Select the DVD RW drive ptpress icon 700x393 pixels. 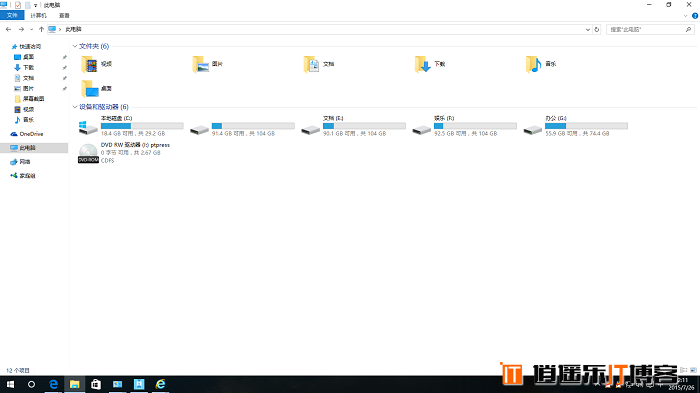point(88,153)
